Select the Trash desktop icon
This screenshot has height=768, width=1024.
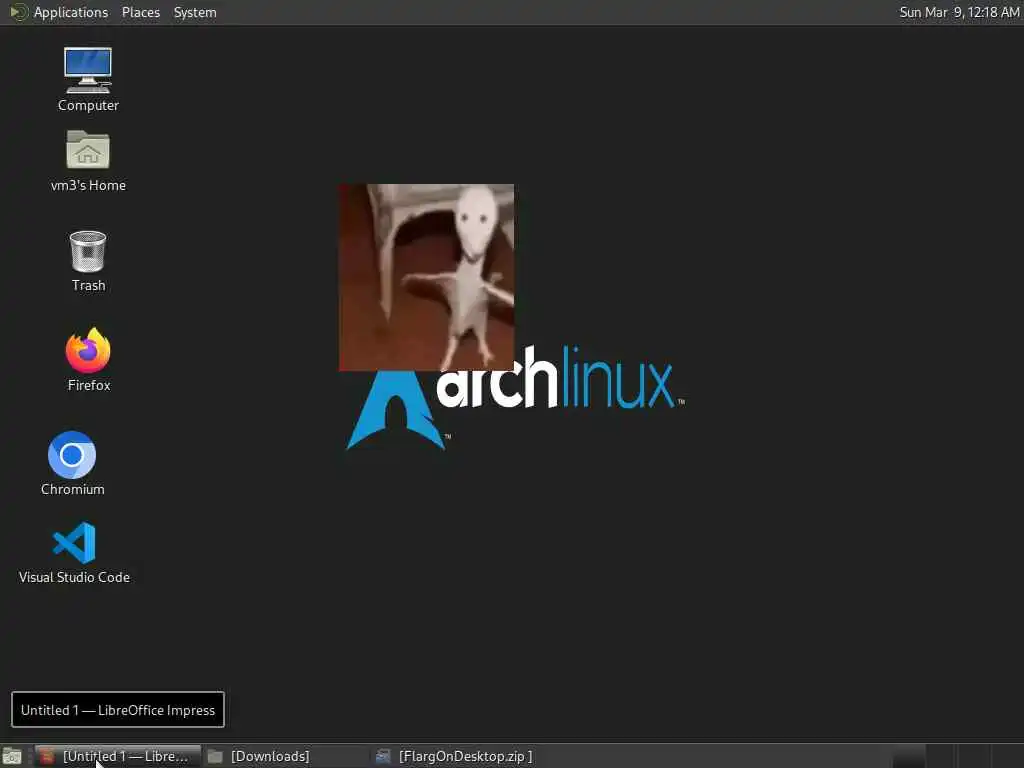point(88,261)
